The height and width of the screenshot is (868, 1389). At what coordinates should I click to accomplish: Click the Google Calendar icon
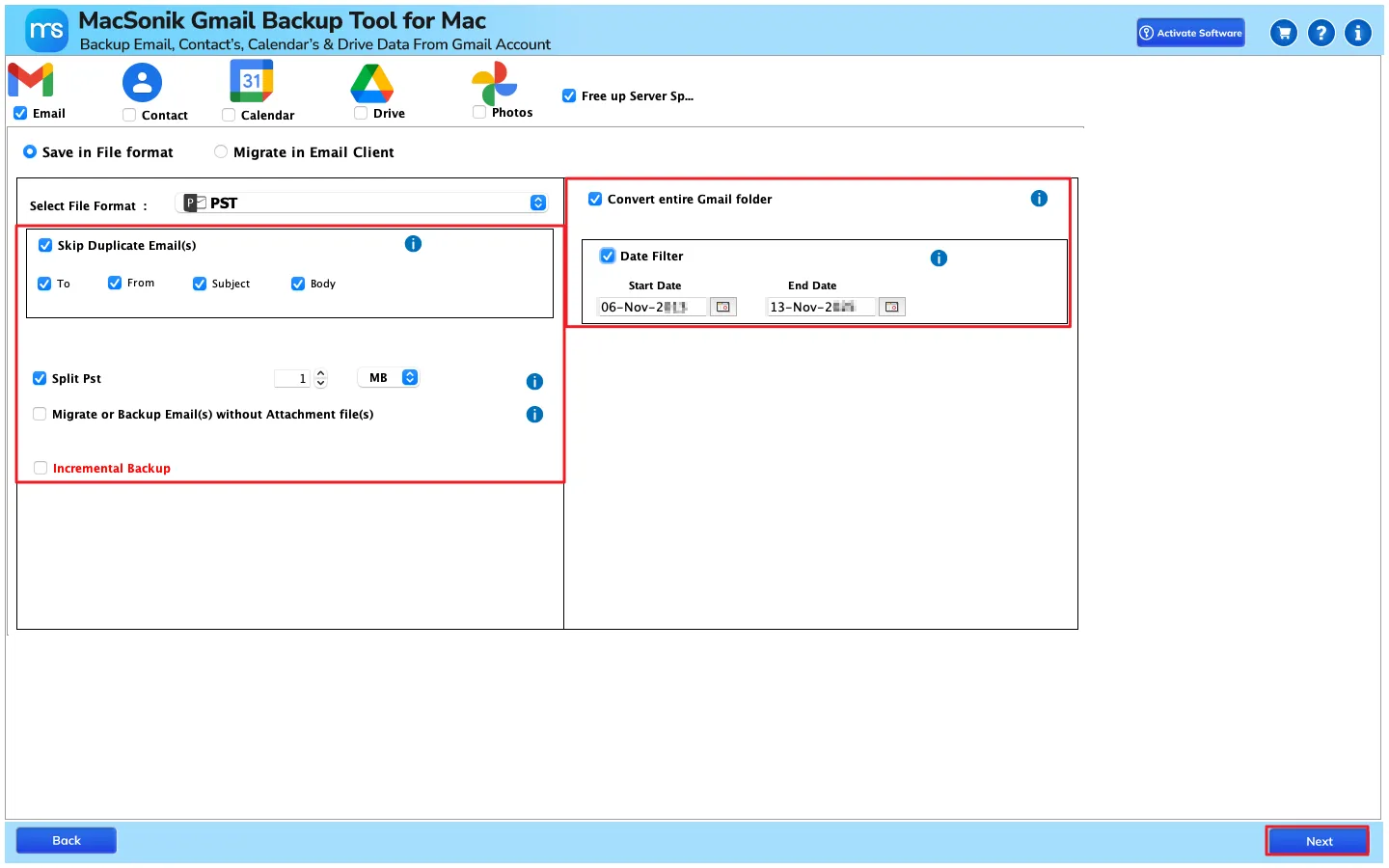[x=252, y=81]
